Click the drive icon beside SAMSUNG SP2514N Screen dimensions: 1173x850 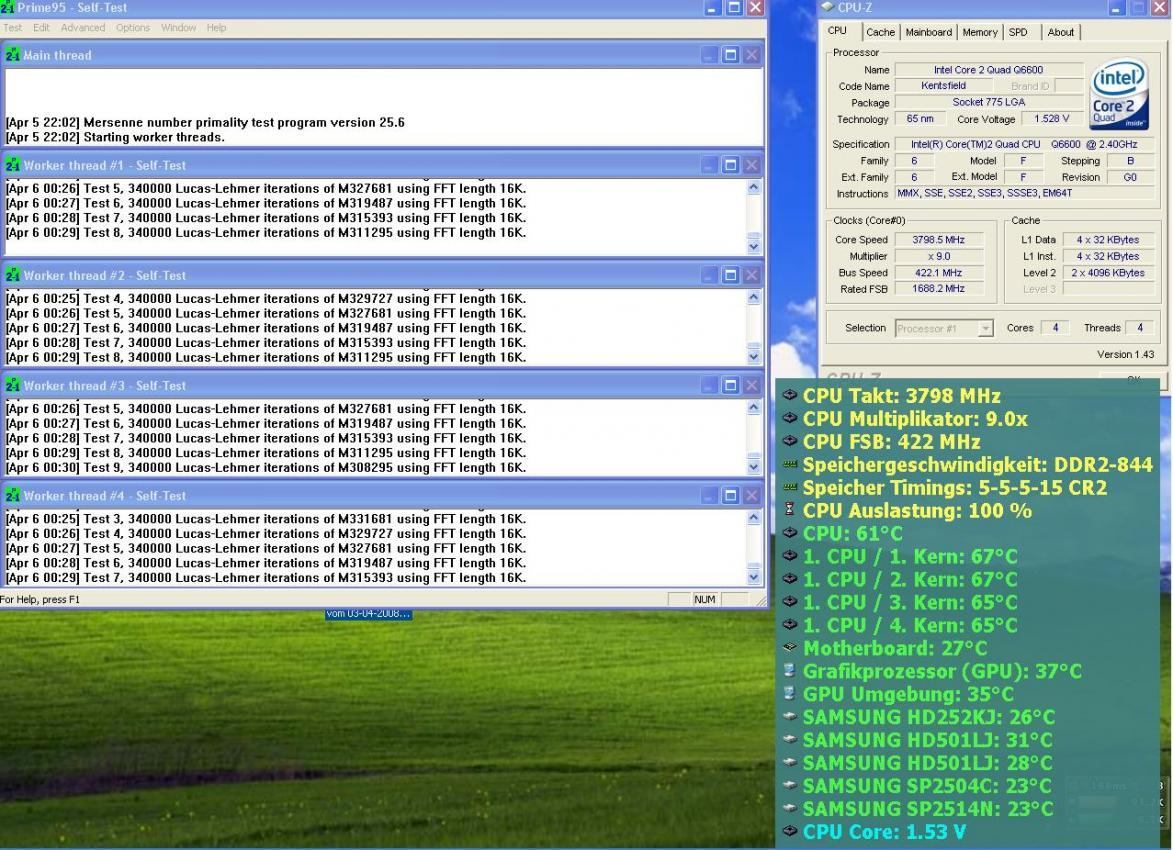[x=789, y=808]
